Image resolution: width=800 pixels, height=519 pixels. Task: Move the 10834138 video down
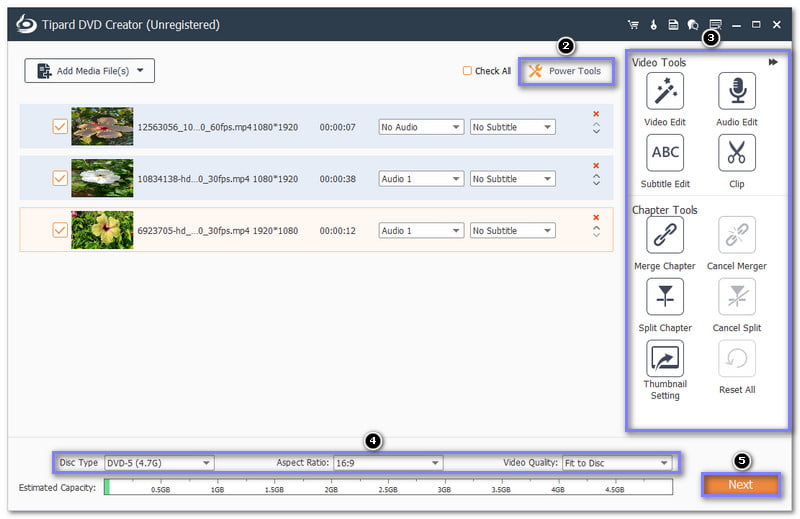(x=596, y=184)
